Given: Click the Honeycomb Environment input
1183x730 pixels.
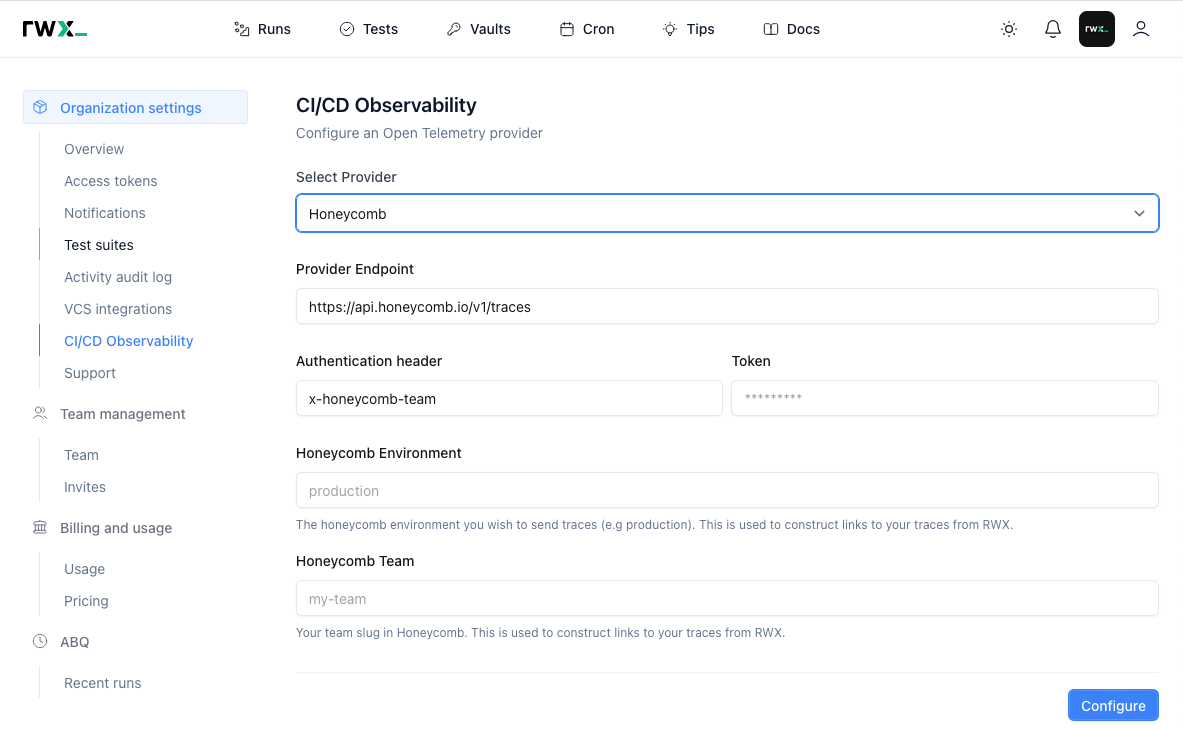Looking at the screenshot, I should click(727, 490).
